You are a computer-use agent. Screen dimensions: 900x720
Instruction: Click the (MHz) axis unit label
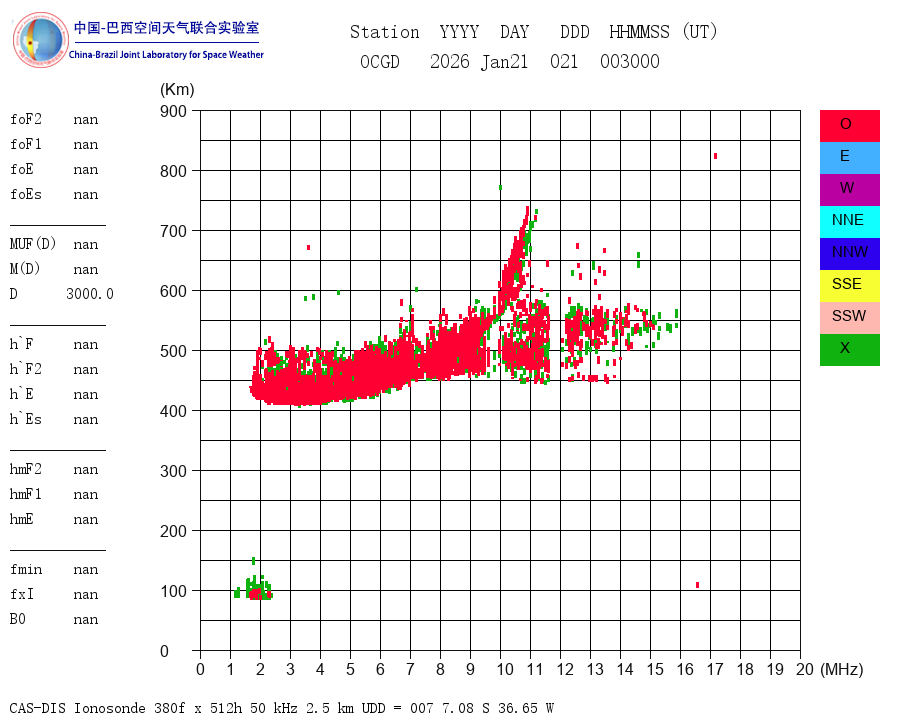[842, 669]
